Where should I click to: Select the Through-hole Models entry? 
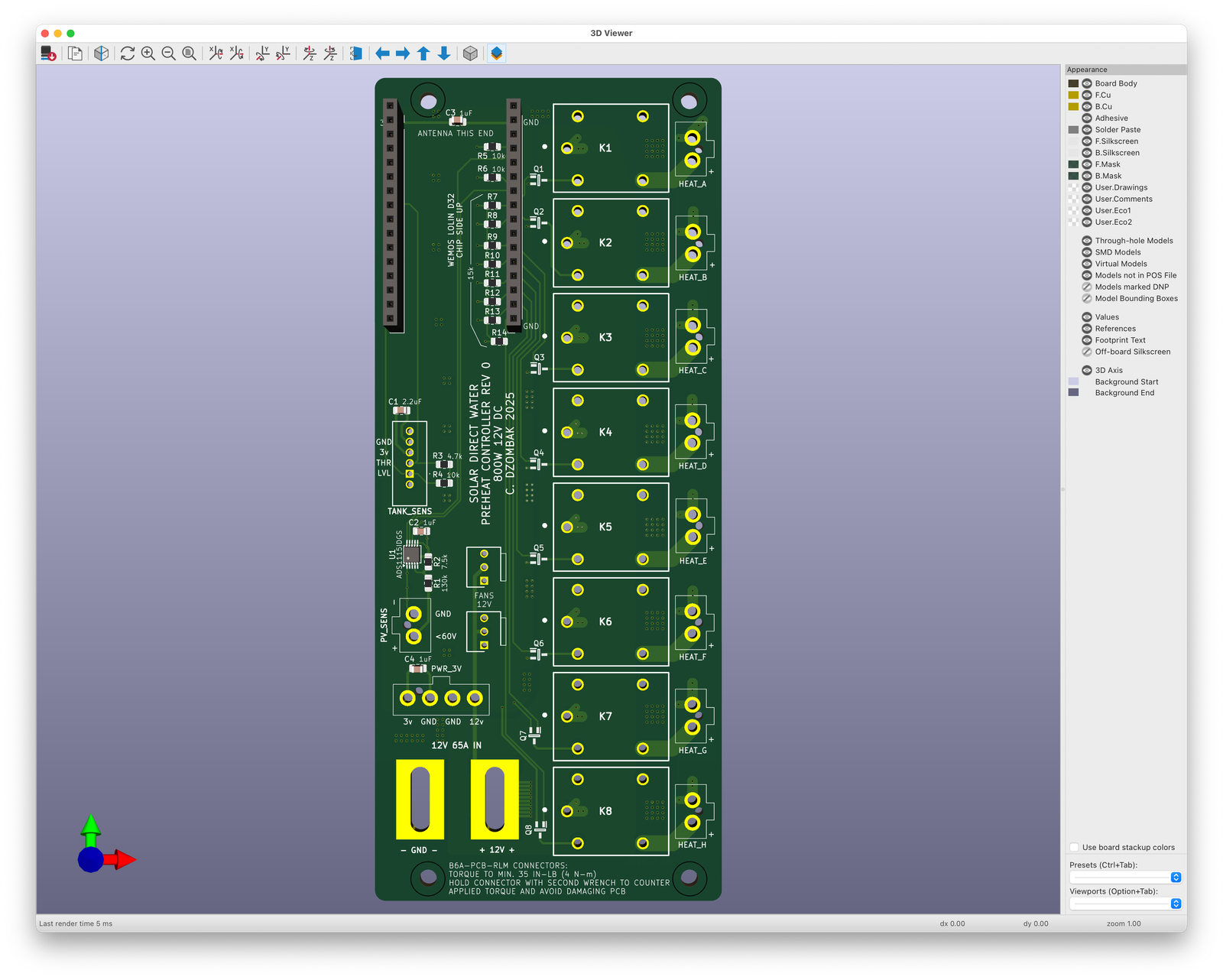pos(1134,241)
